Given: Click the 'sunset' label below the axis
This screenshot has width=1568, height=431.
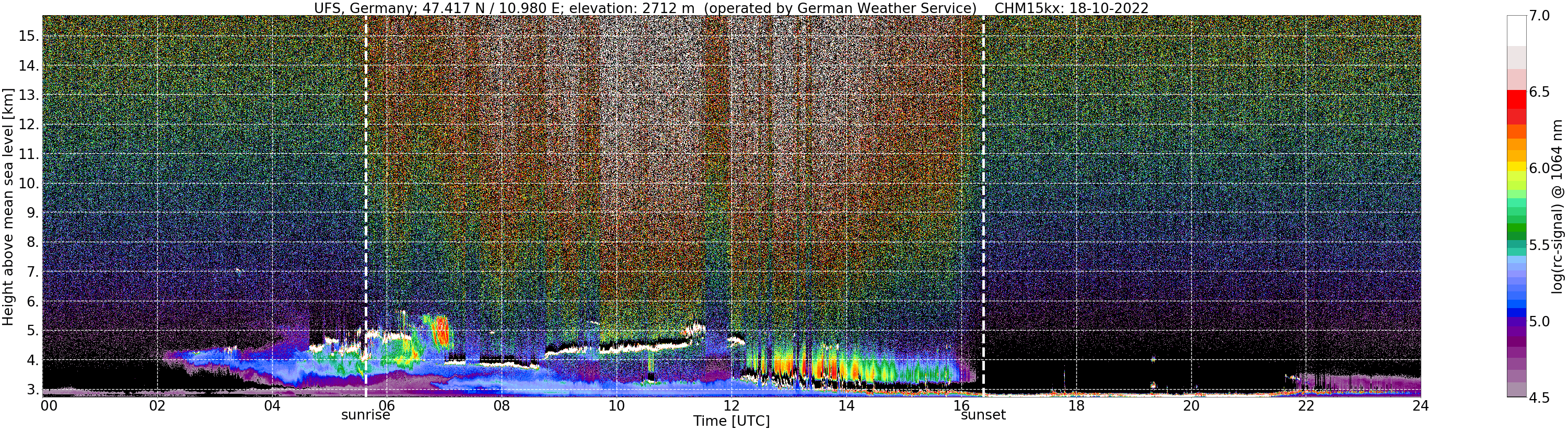Looking at the screenshot, I should (x=984, y=415).
